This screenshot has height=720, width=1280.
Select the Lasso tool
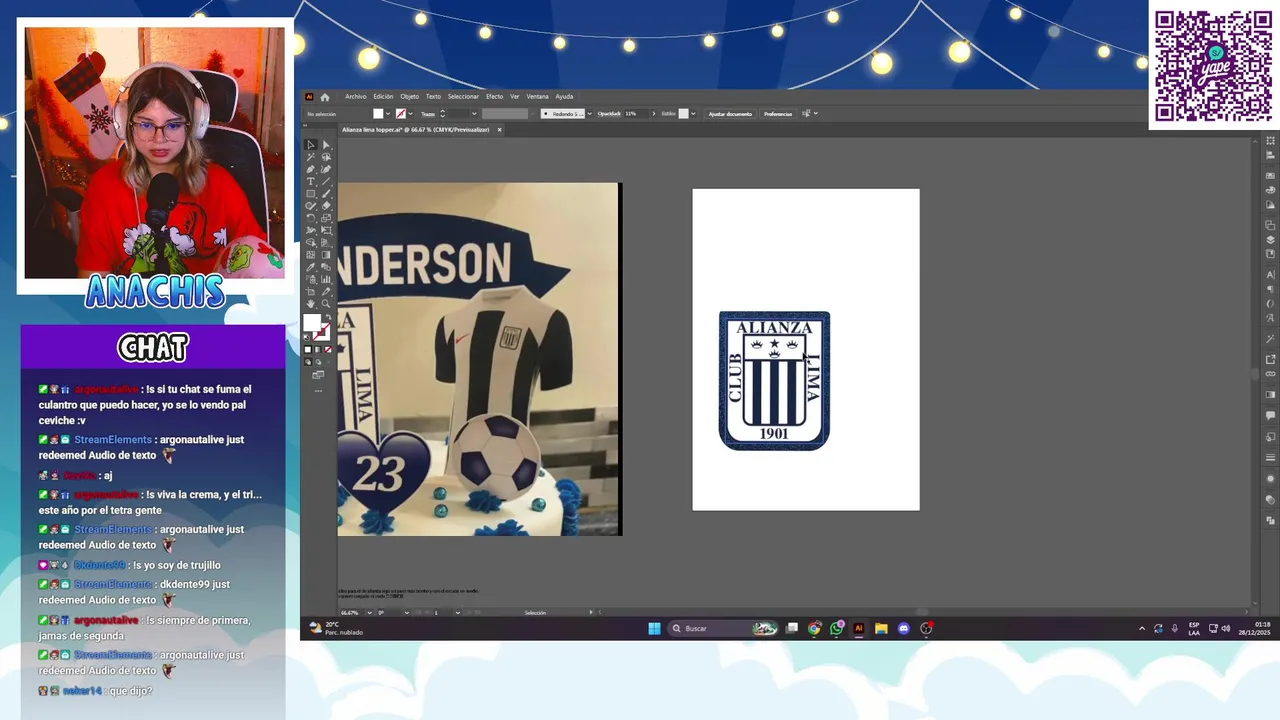[x=326, y=157]
